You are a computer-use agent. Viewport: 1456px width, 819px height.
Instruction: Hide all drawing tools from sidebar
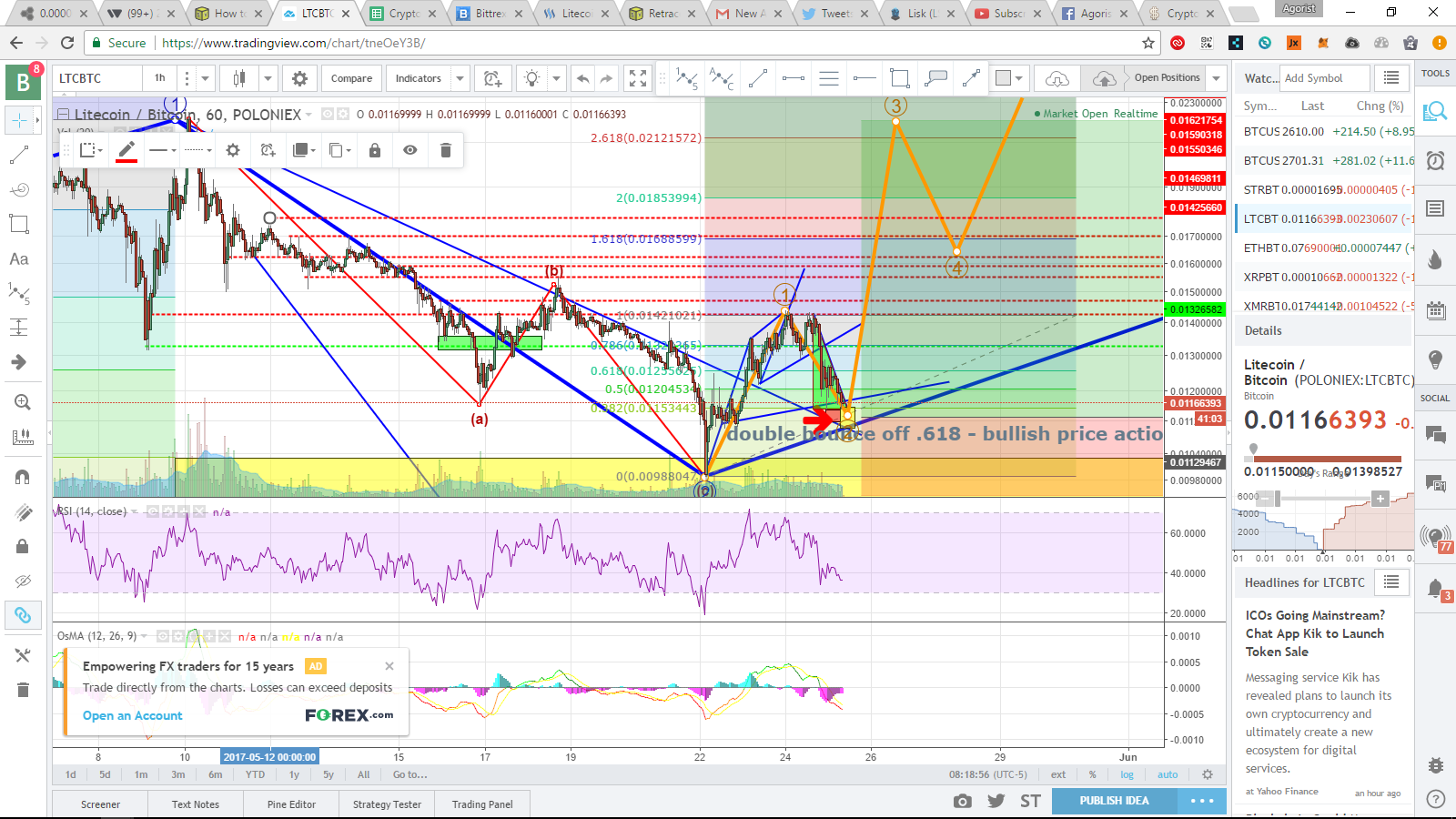(23, 581)
